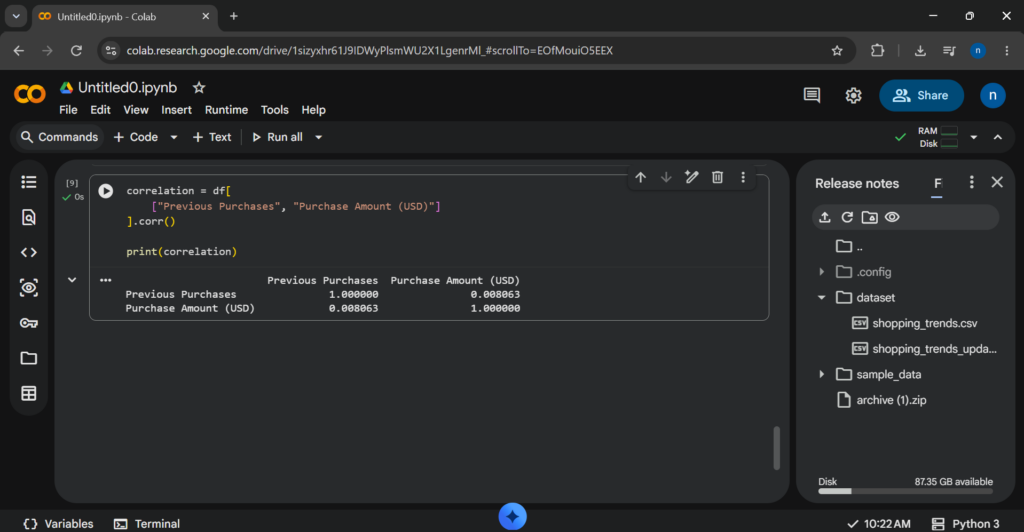Screen dimensions: 1024x532
Task: Select archive (1).zip file
Action: (x=882, y=400)
